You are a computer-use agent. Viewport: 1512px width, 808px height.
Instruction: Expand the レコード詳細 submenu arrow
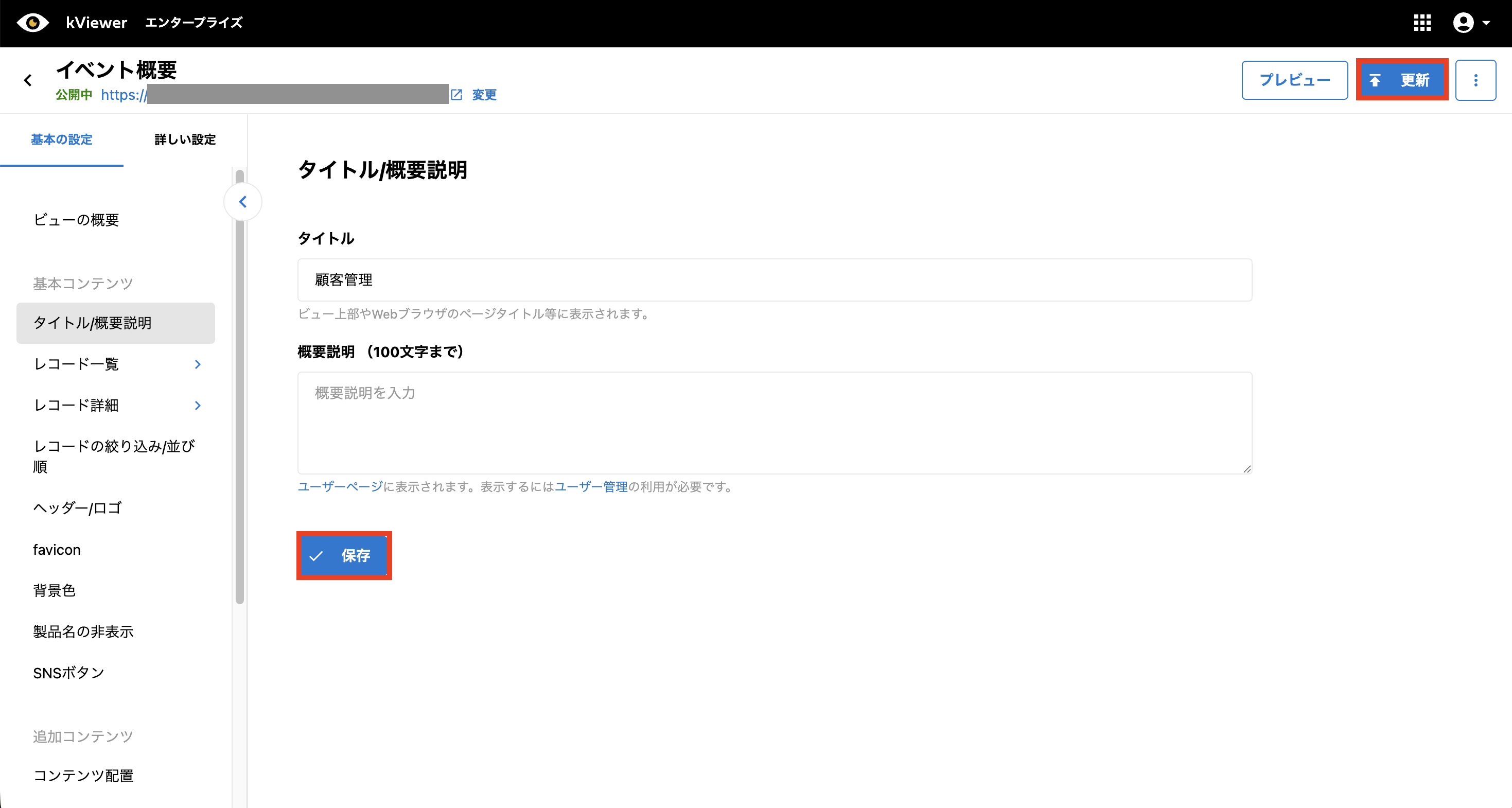coord(198,406)
